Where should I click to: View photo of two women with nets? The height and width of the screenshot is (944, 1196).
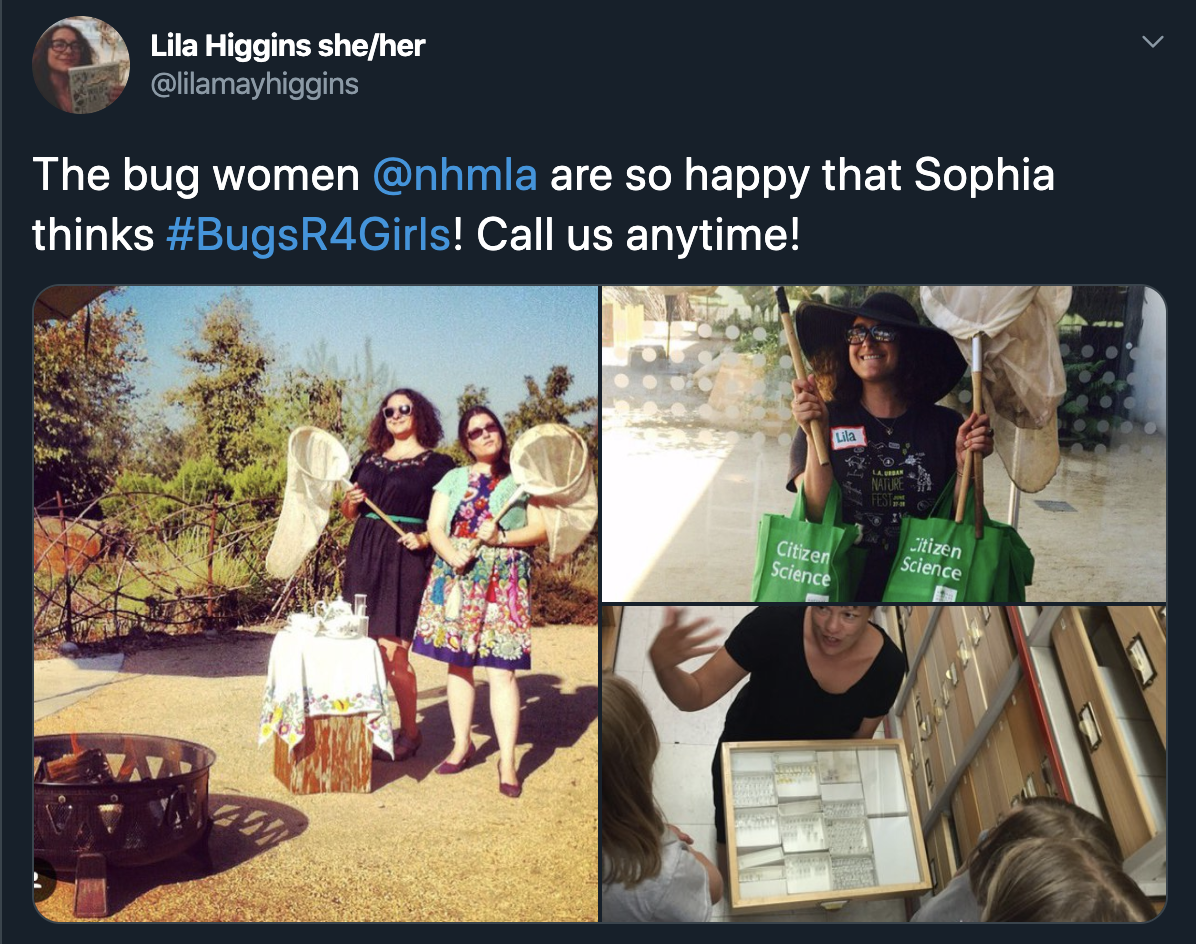coord(316,604)
